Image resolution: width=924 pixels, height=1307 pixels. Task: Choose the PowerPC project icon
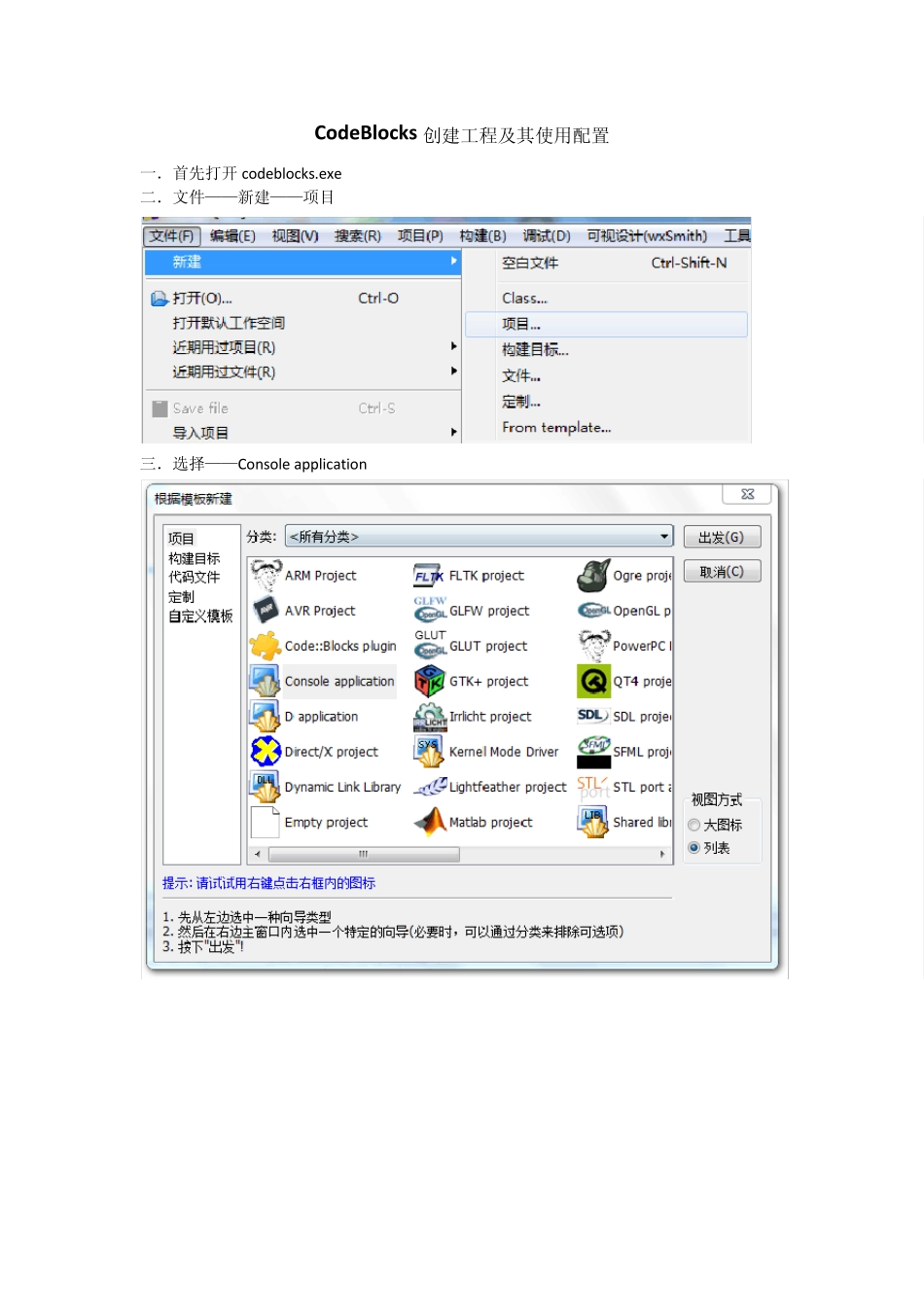click(593, 646)
